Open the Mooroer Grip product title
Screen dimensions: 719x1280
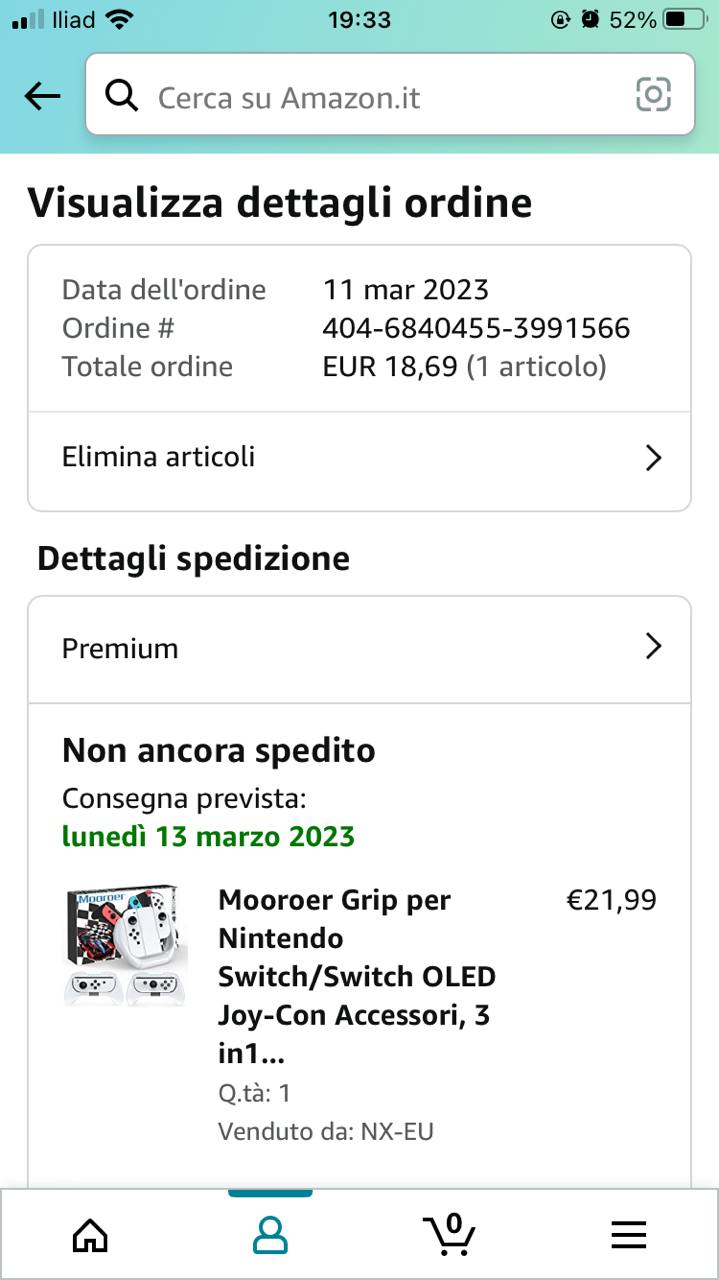coord(356,976)
